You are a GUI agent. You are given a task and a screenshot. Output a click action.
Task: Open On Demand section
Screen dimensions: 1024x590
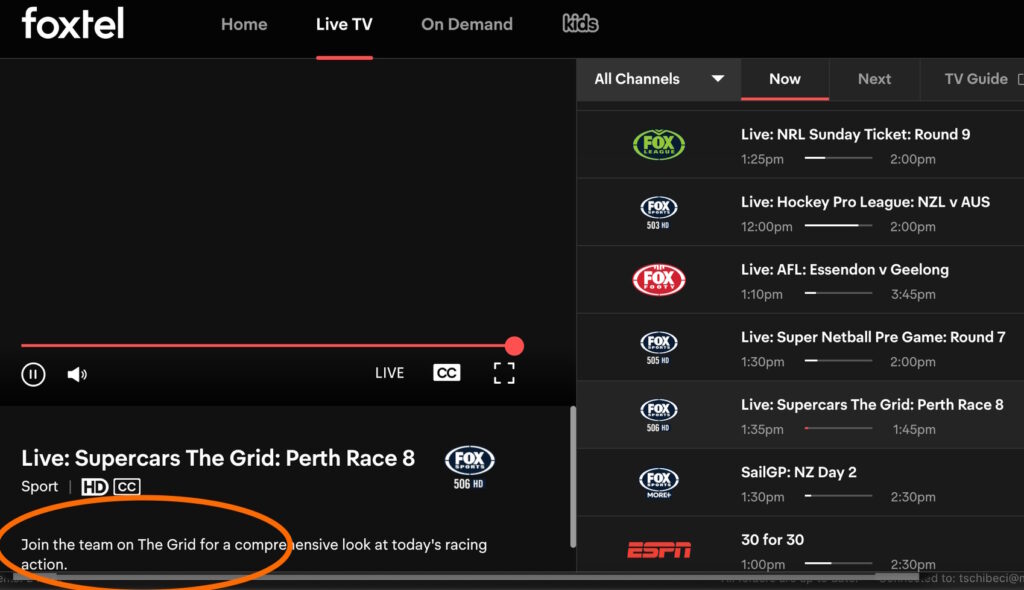[467, 24]
